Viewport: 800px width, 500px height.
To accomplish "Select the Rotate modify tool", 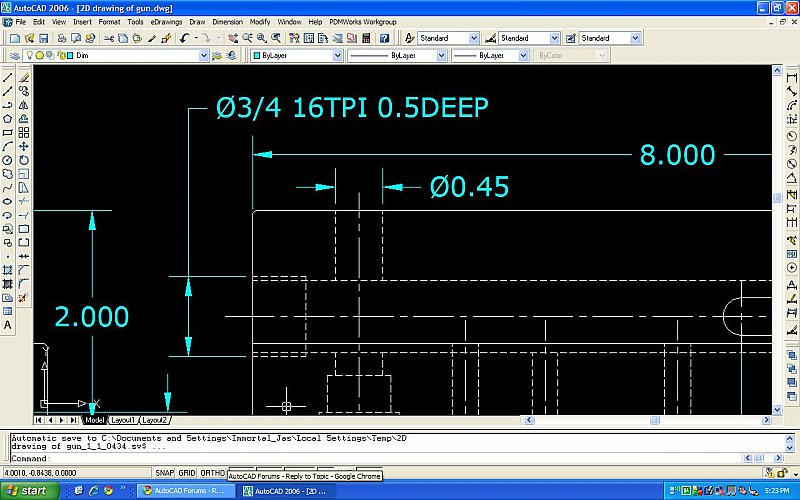I will click(x=23, y=160).
